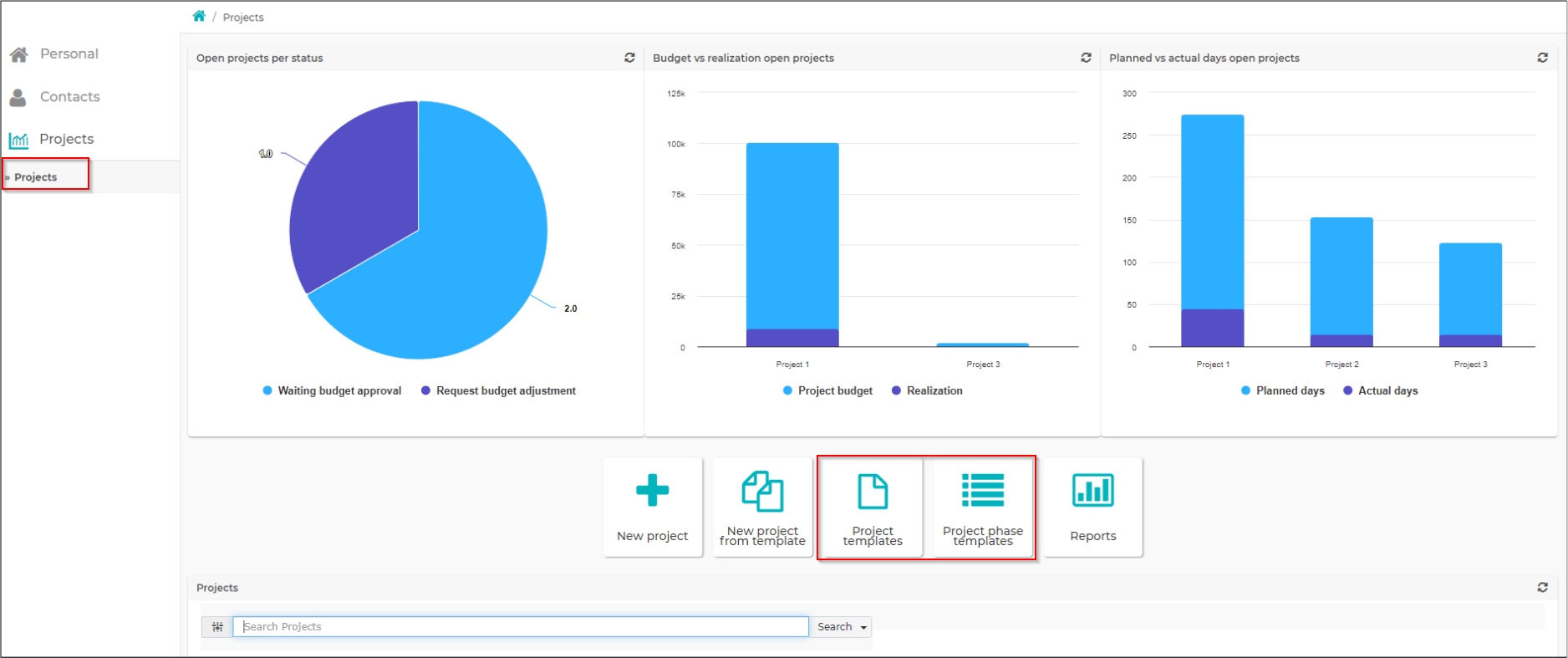Click the filter icon beside the search box
This screenshot has width=1568, height=658.
217,627
